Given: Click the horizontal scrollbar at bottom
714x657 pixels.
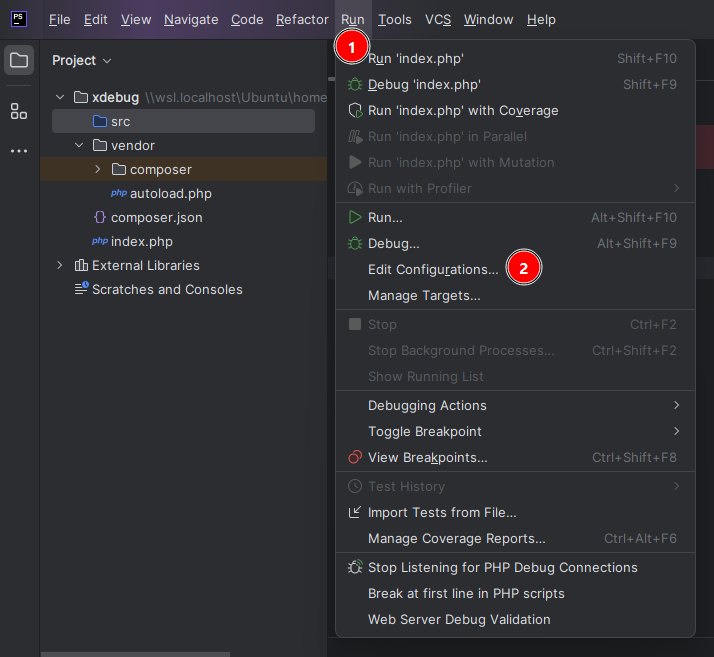Looking at the screenshot, I should click(135, 654).
